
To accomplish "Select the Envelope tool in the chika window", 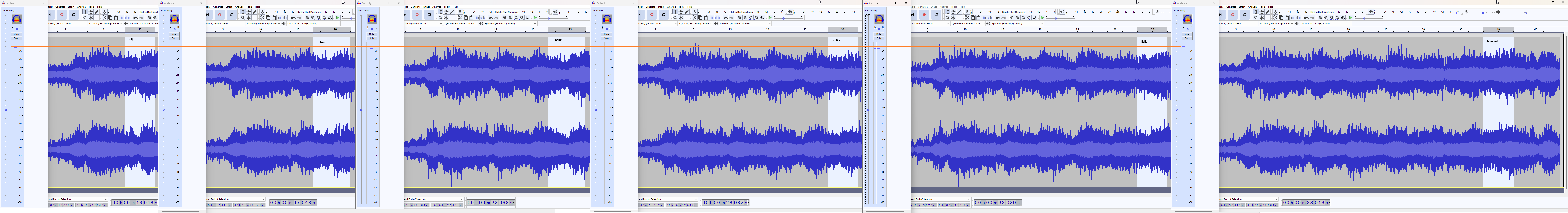I will [x=681, y=12].
